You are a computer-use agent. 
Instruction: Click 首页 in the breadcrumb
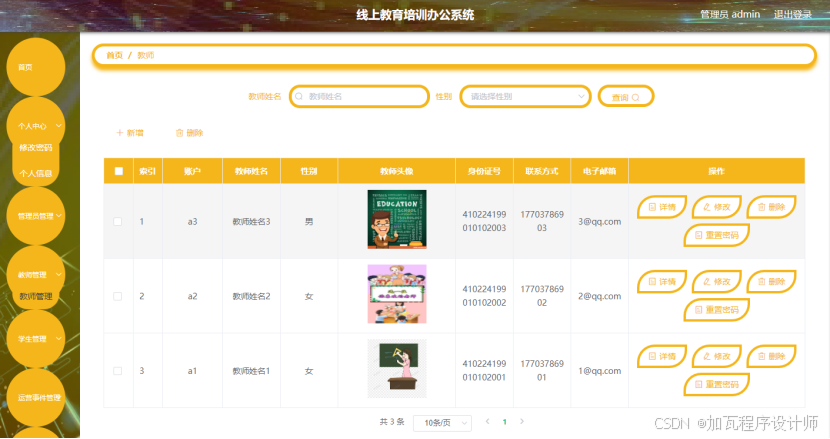coord(114,55)
